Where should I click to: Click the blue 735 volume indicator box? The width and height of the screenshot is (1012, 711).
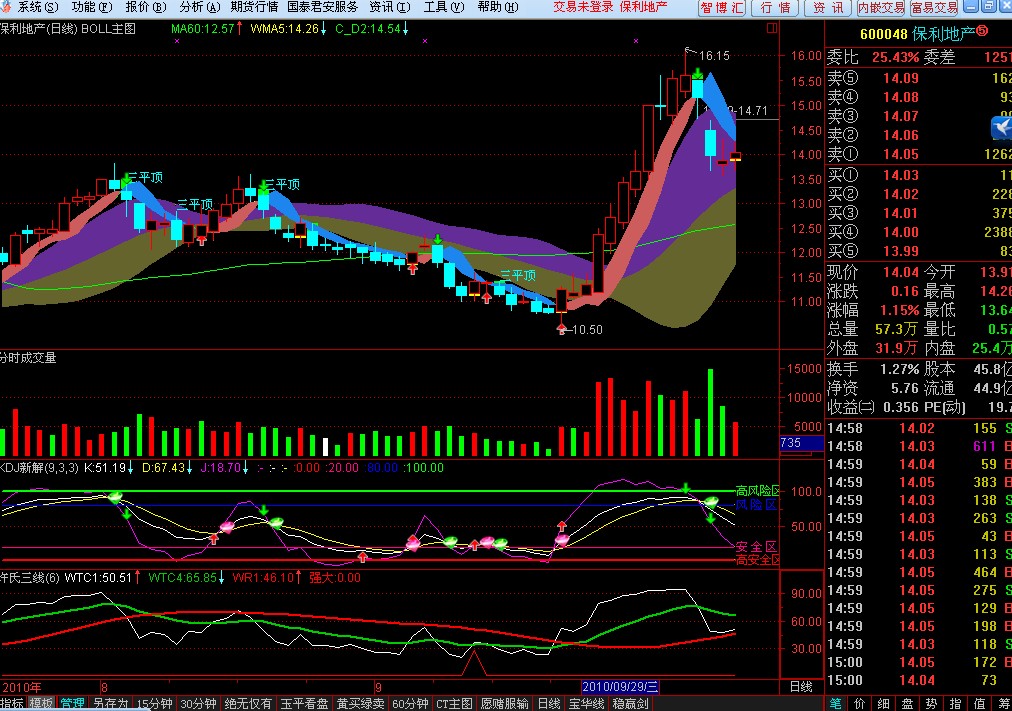tap(802, 443)
